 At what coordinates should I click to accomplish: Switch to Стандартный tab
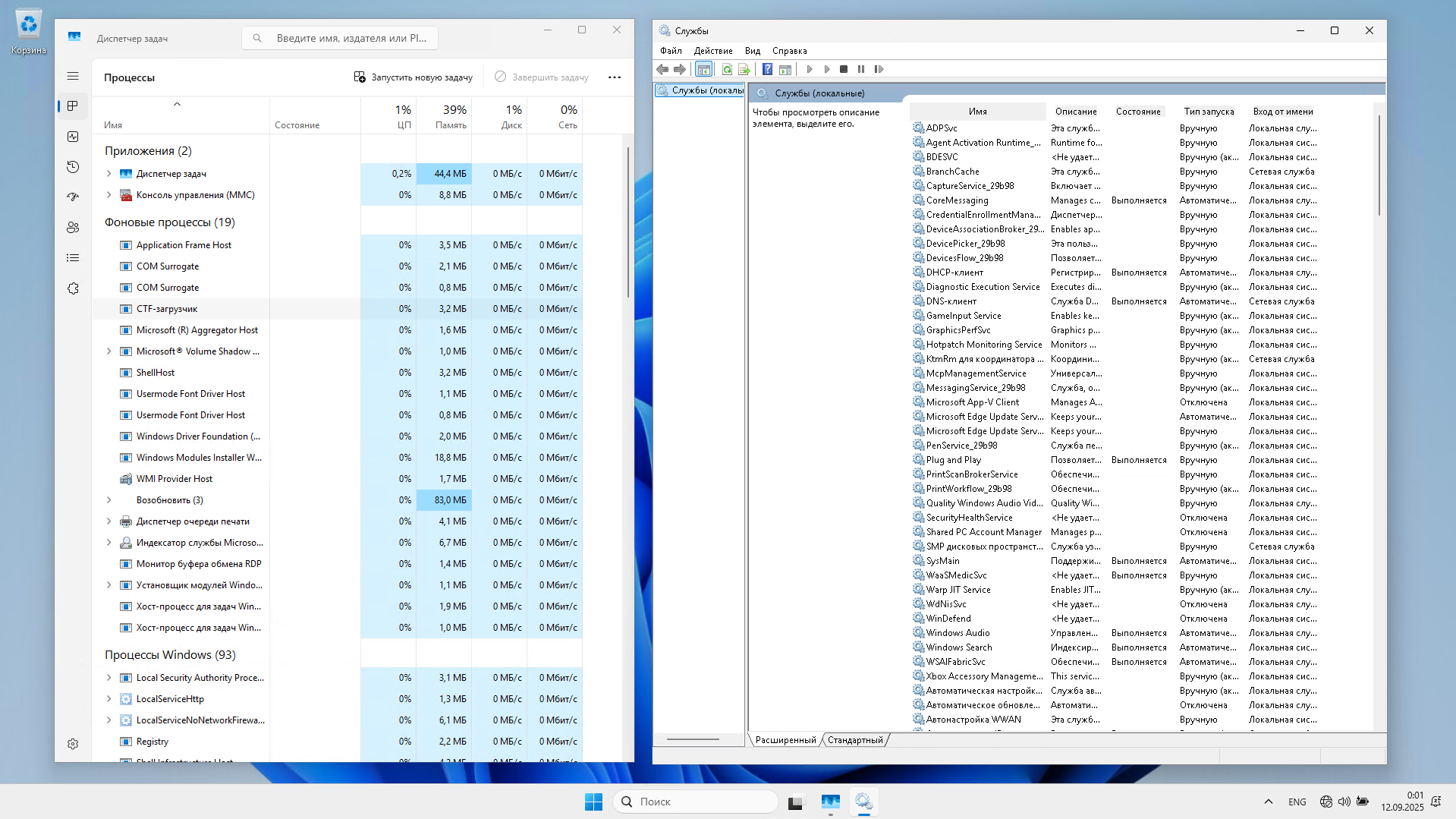855,740
